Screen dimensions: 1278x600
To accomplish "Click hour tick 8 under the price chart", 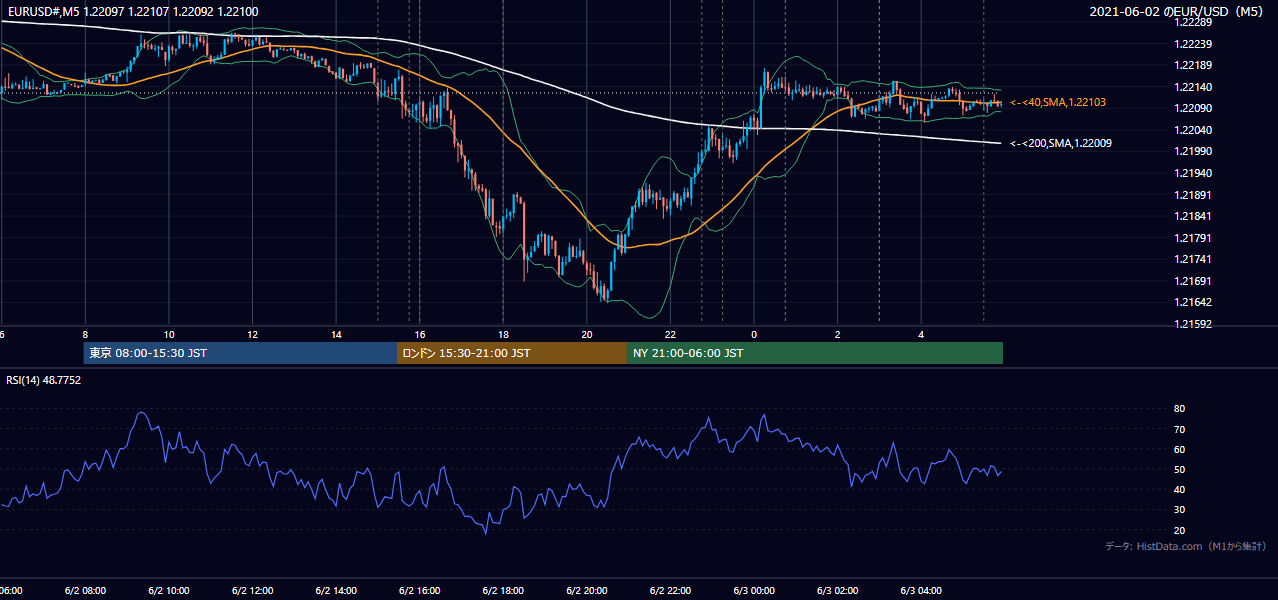I will (85, 334).
